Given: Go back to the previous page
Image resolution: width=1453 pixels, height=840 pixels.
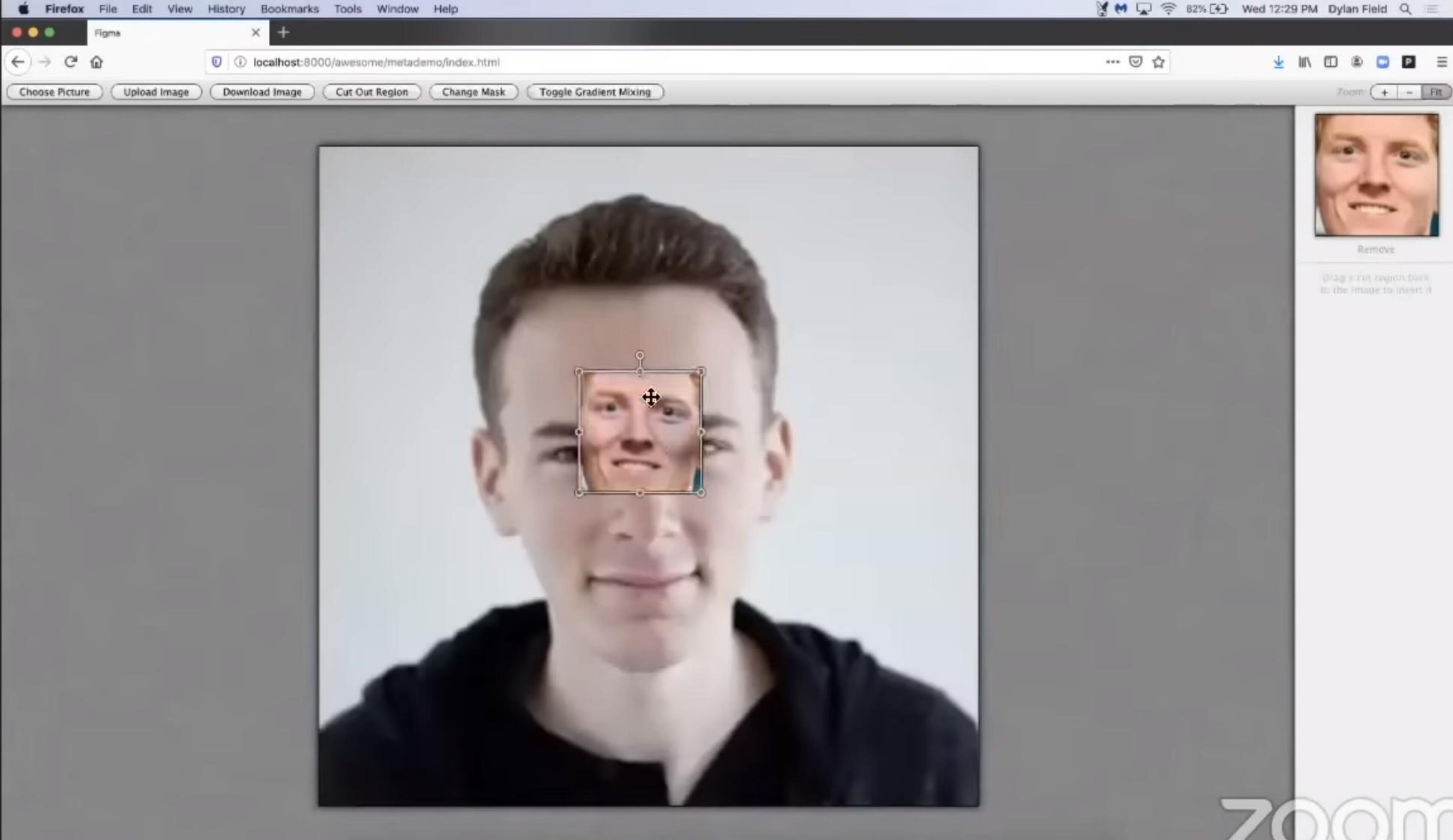Looking at the screenshot, I should [x=18, y=62].
